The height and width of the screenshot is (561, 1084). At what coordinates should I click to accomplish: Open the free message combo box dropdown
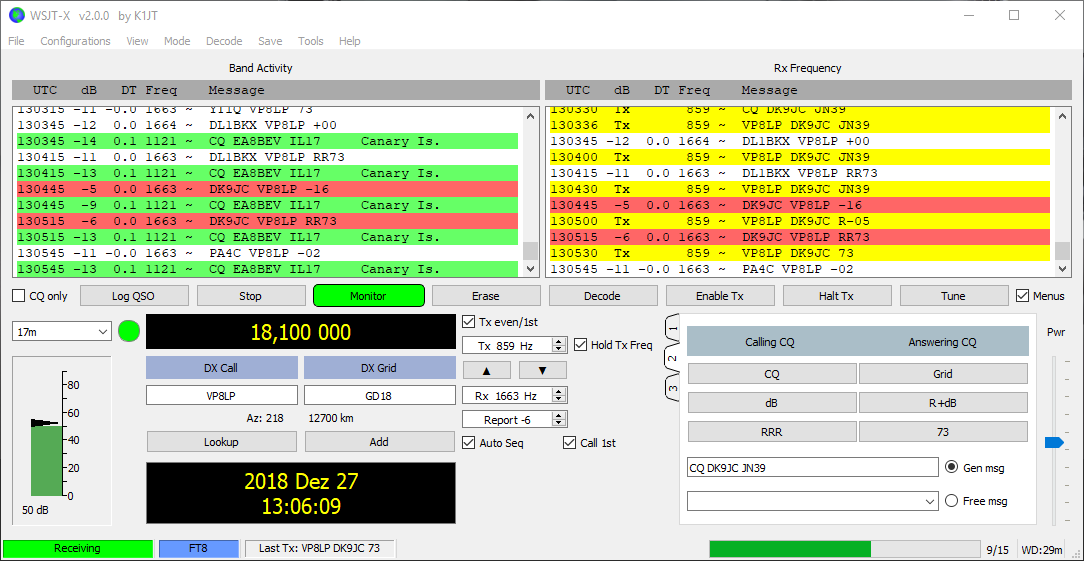[x=931, y=501]
